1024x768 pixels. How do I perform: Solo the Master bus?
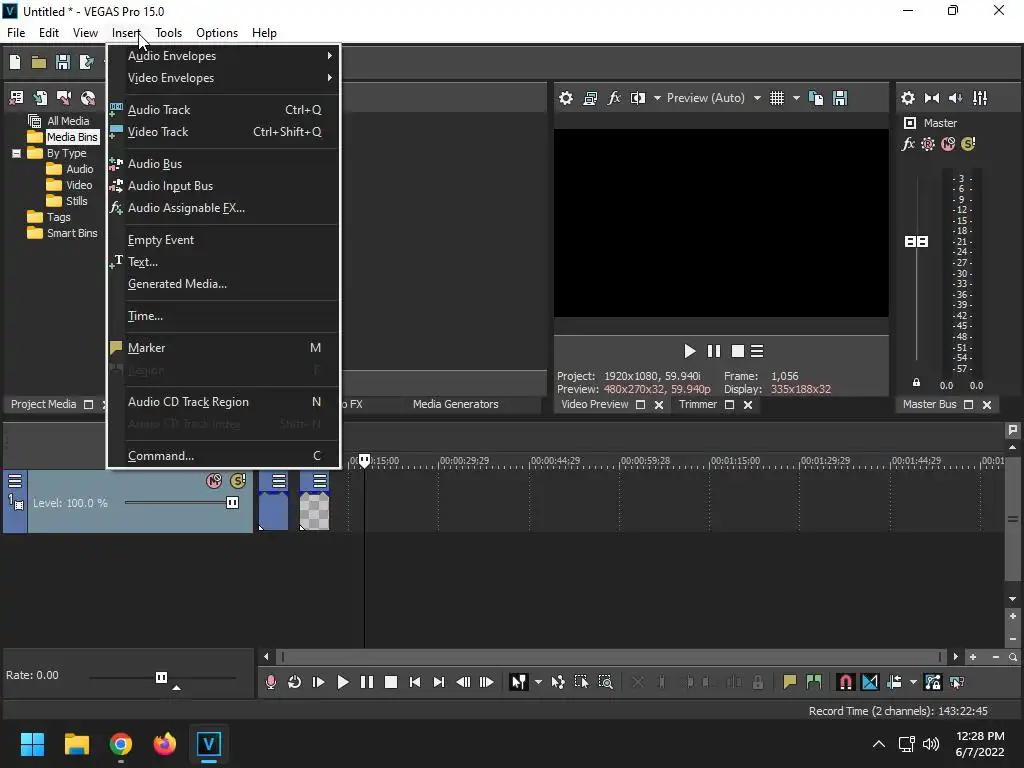pos(968,144)
